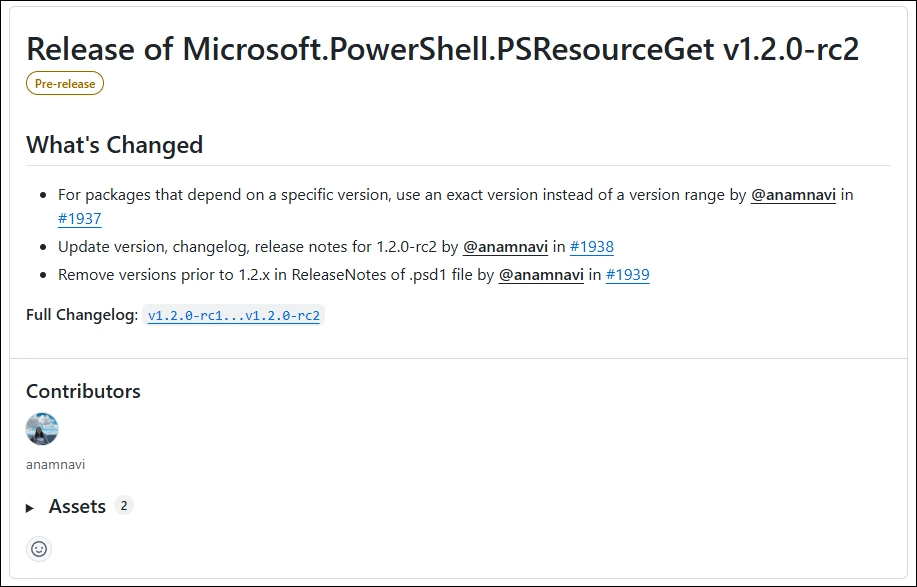Open pull request #1938 link
This screenshot has width=917, height=587.
592,247
